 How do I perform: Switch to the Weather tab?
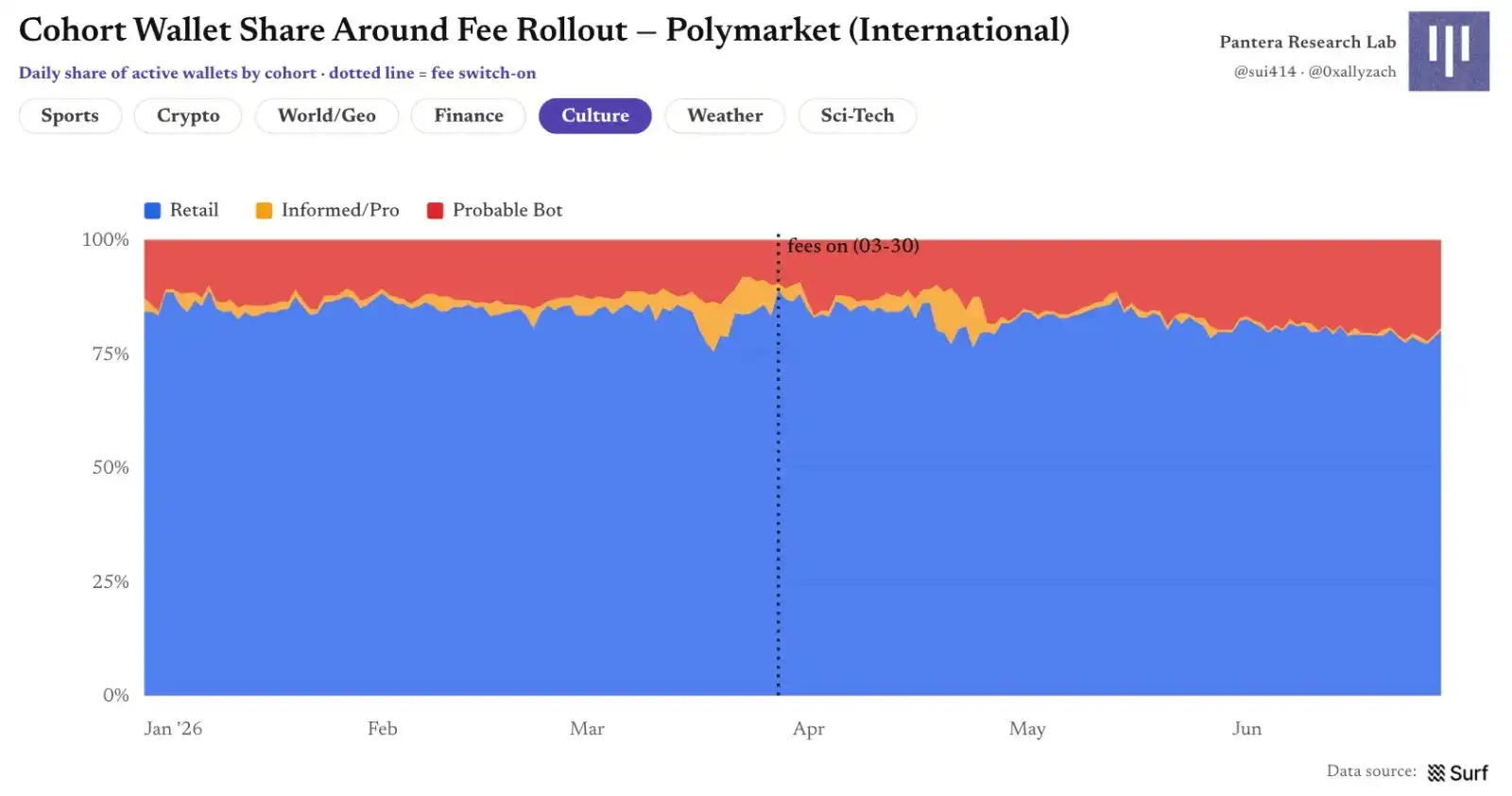point(725,115)
